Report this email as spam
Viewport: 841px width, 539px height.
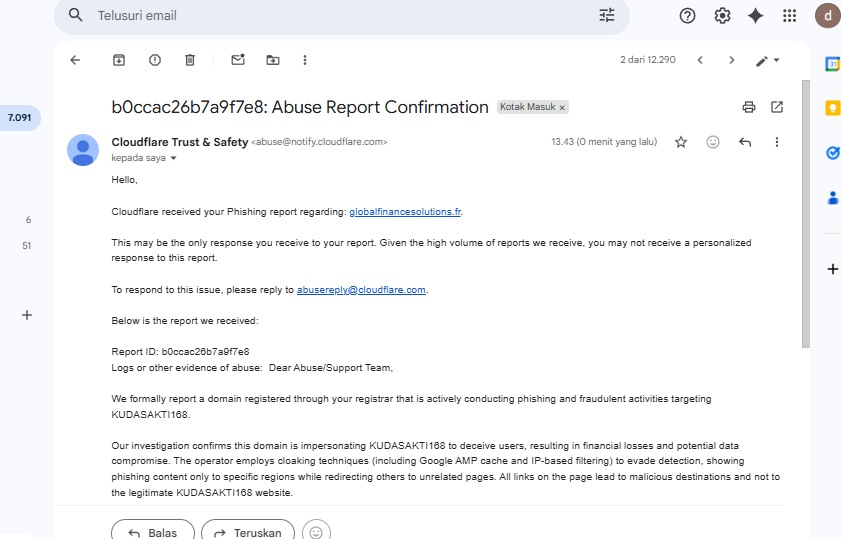pos(154,60)
